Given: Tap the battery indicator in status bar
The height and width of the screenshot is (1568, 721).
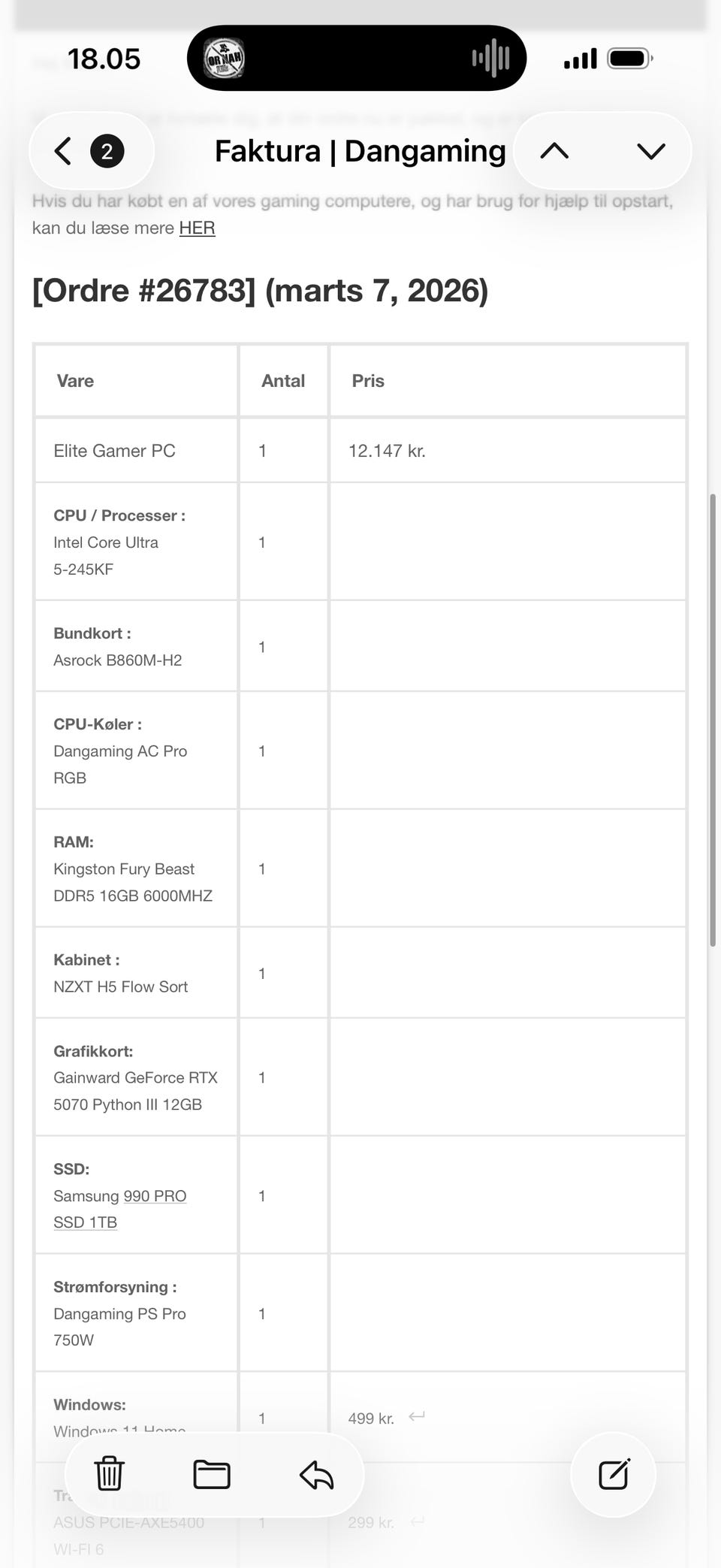Looking at the screenshot, I should tap(629, 58).
